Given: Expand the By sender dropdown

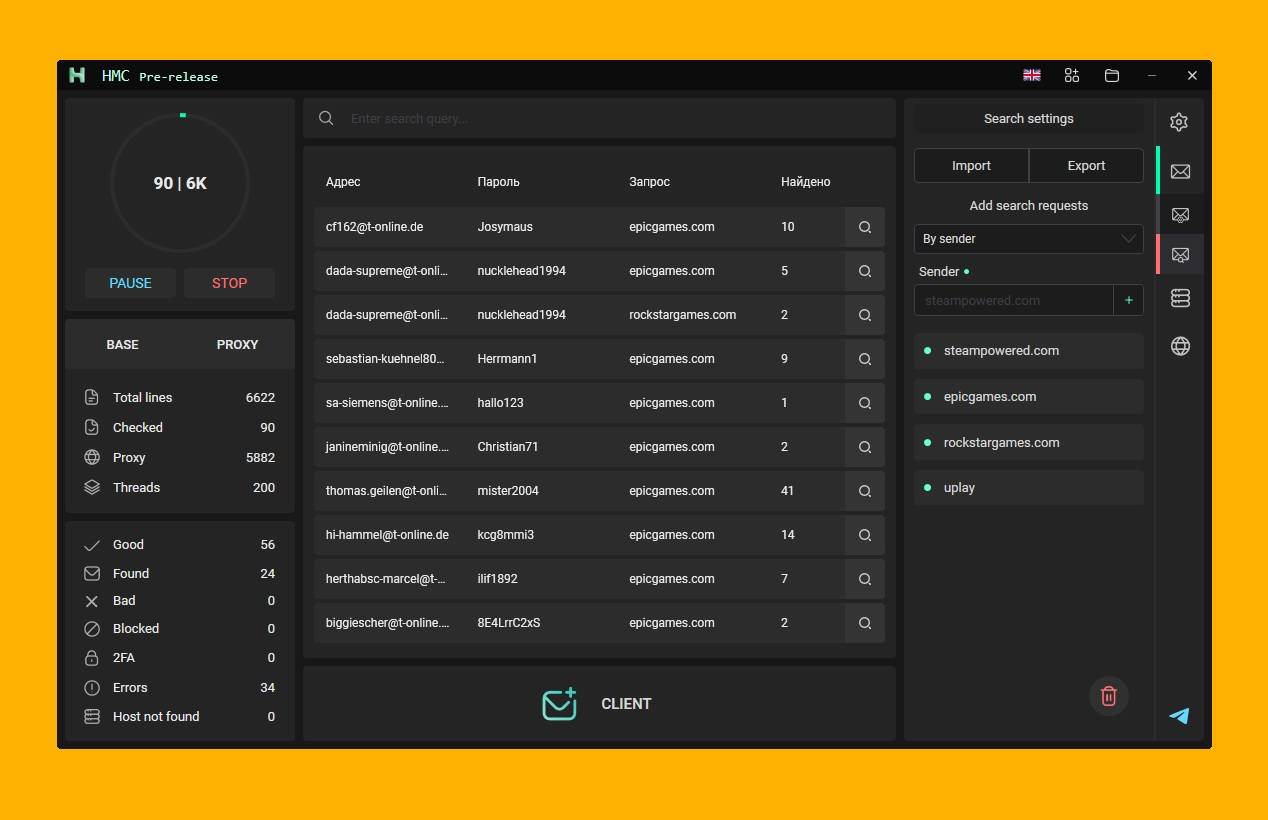Looking at the screenshot, I should click(1029, 239).
